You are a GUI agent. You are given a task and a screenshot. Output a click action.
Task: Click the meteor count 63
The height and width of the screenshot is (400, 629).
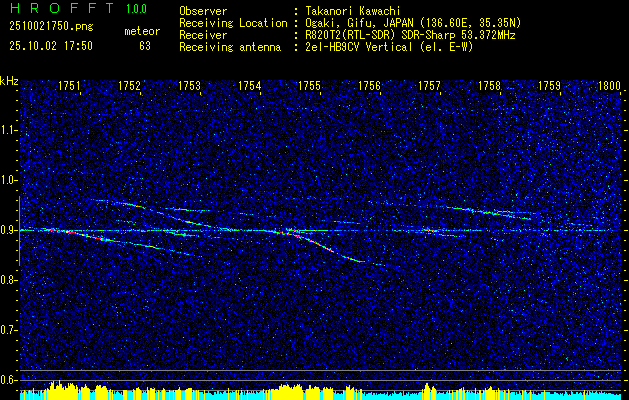(145, 46)
